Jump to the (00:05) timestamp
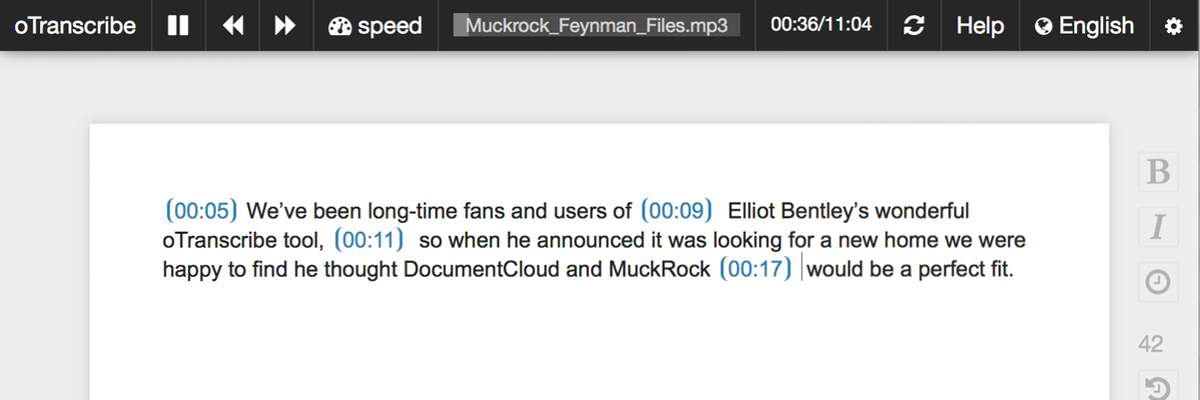Screen dimensions: 1200x400 201,211
